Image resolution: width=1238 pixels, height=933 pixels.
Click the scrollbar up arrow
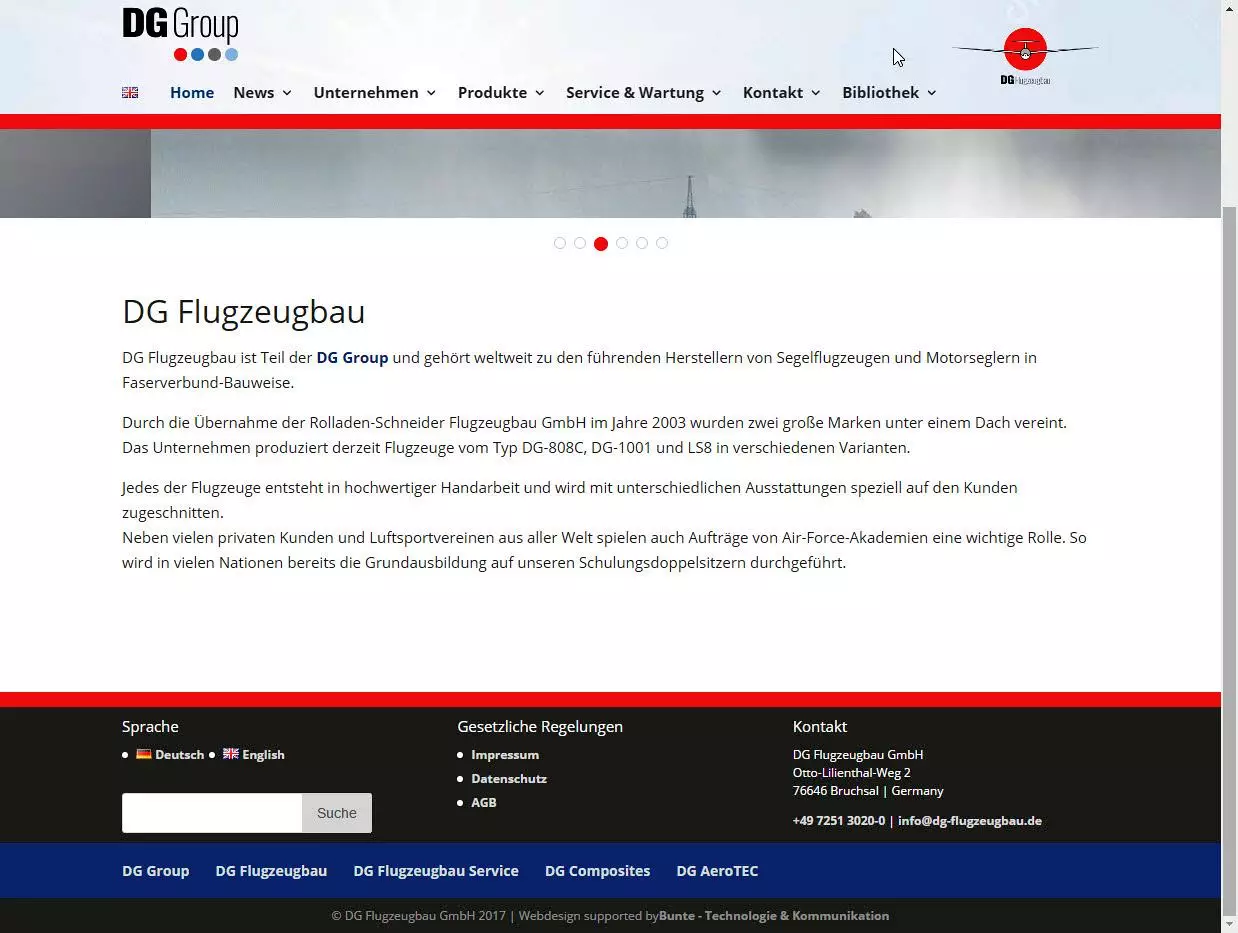click(x=1230, y=8)
